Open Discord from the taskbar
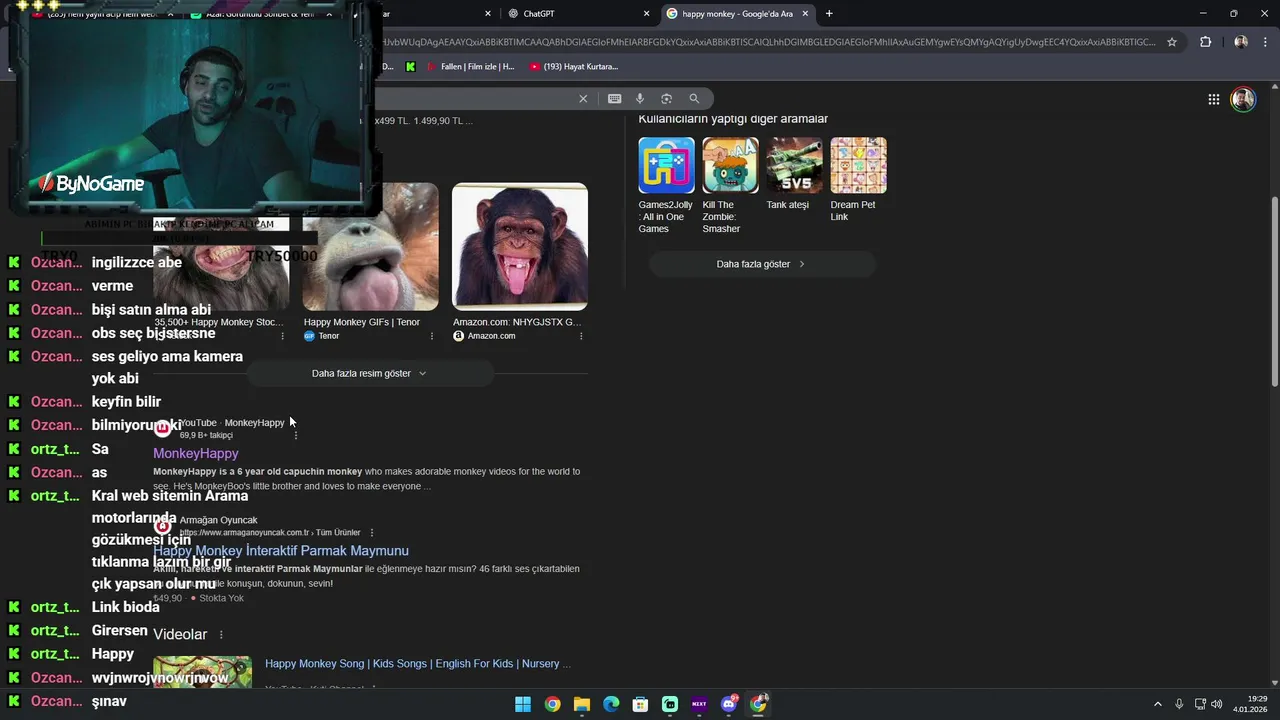The image size is (1280, 720). 729,704
